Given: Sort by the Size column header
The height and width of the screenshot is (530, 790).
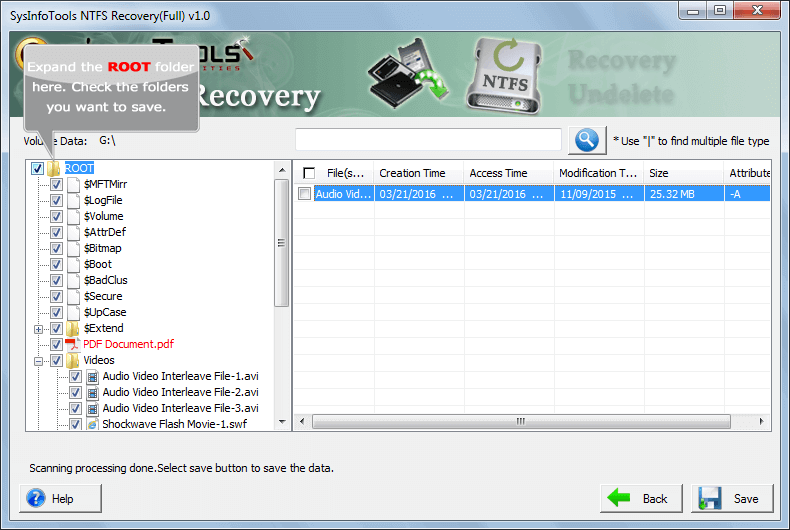Looking at the screenshot, I should coord(684,173).
